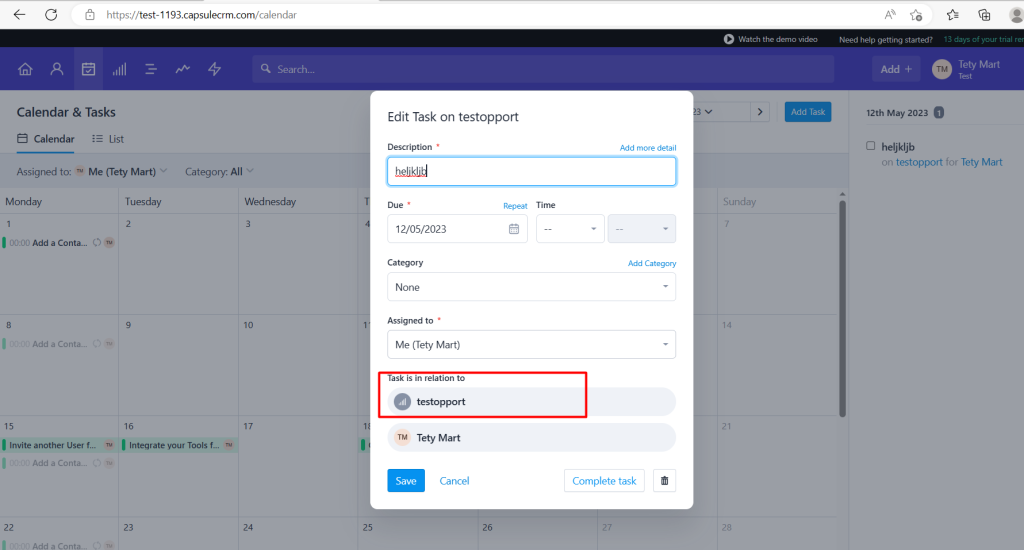Add page to favorites star icon
The image size is (1024, 550).
[916, 14]
